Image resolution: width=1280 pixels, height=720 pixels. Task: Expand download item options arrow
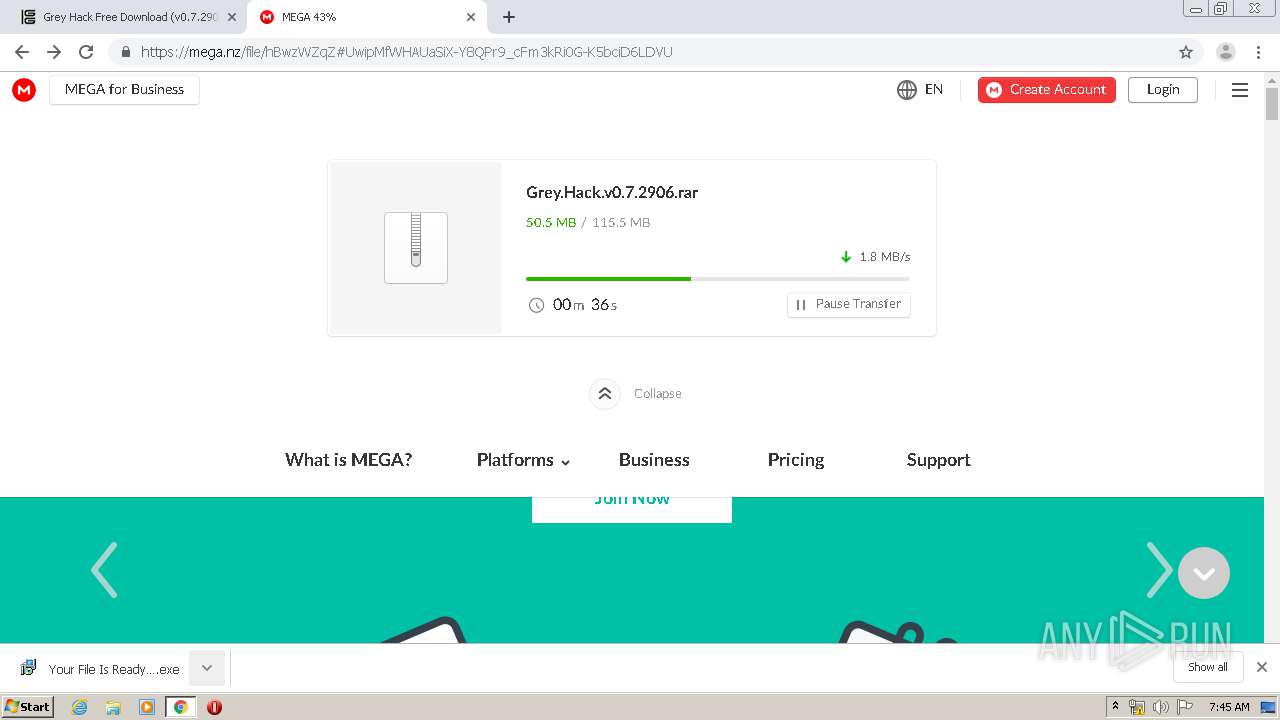207,668
